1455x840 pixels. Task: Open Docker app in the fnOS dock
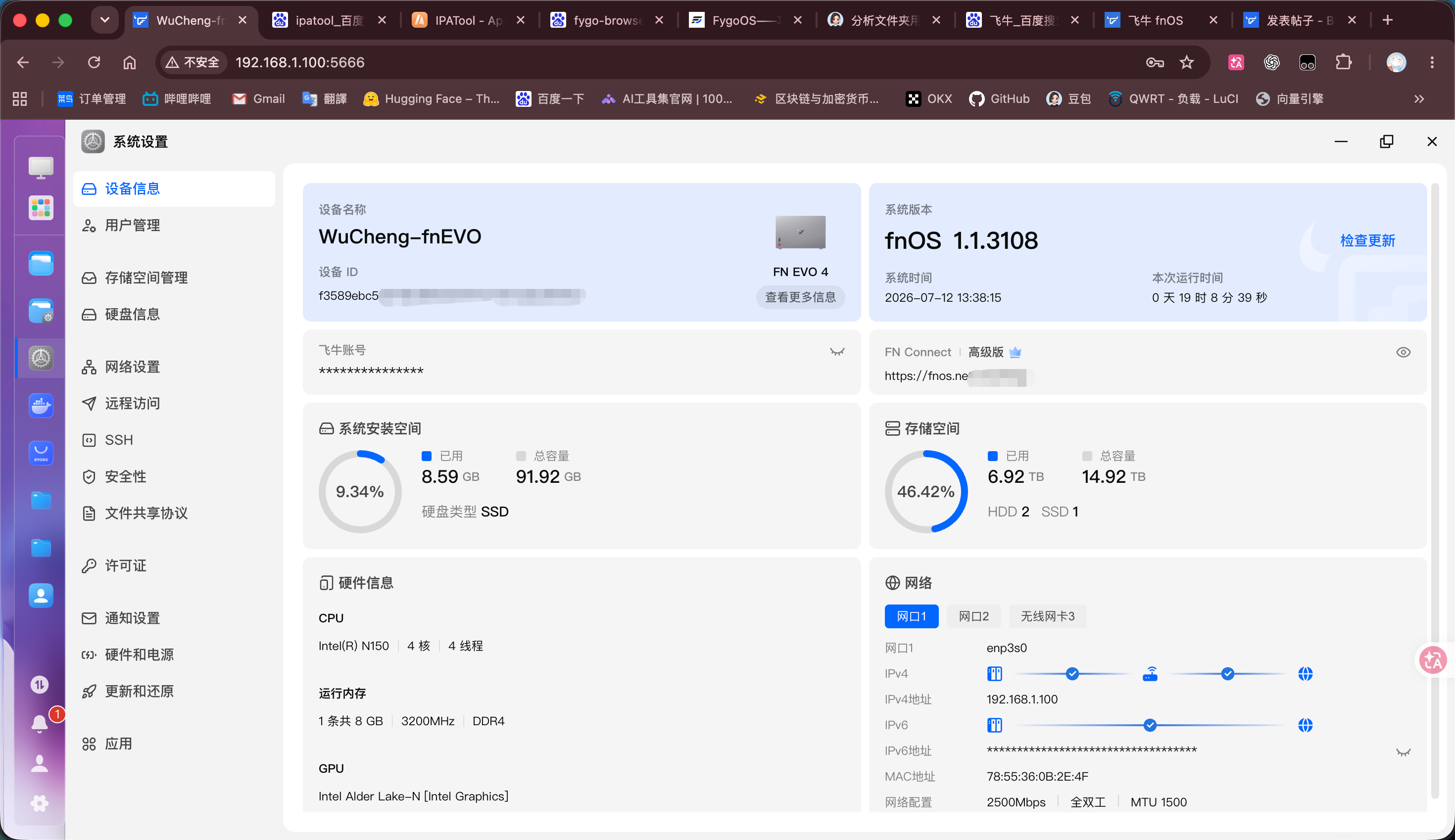pyautogui.click(x=41, y=406)
